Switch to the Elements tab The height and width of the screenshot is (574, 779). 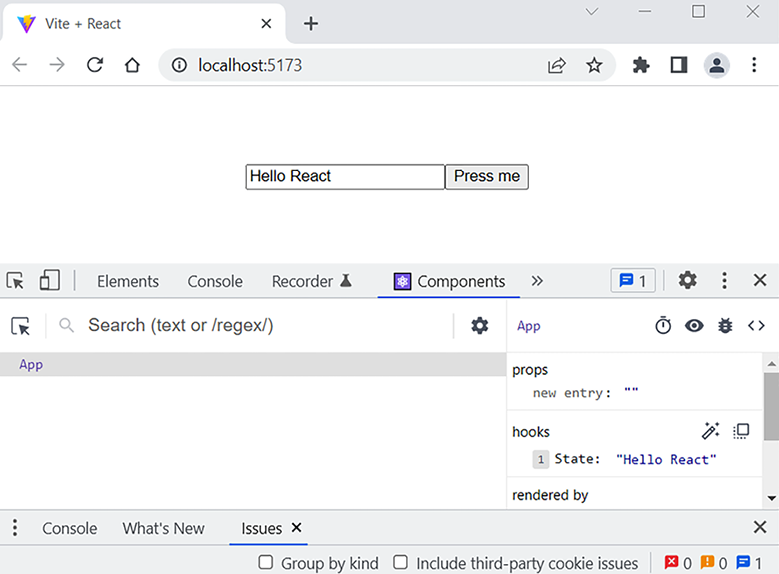(128, 282)
